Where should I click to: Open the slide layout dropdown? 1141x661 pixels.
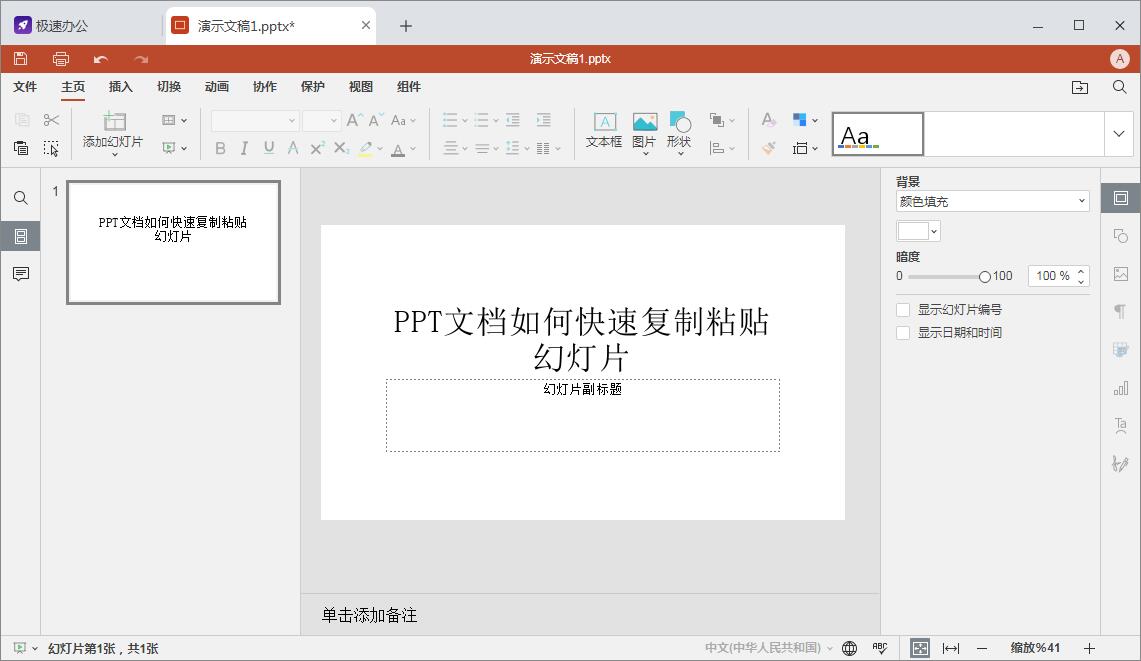(175, 120)
